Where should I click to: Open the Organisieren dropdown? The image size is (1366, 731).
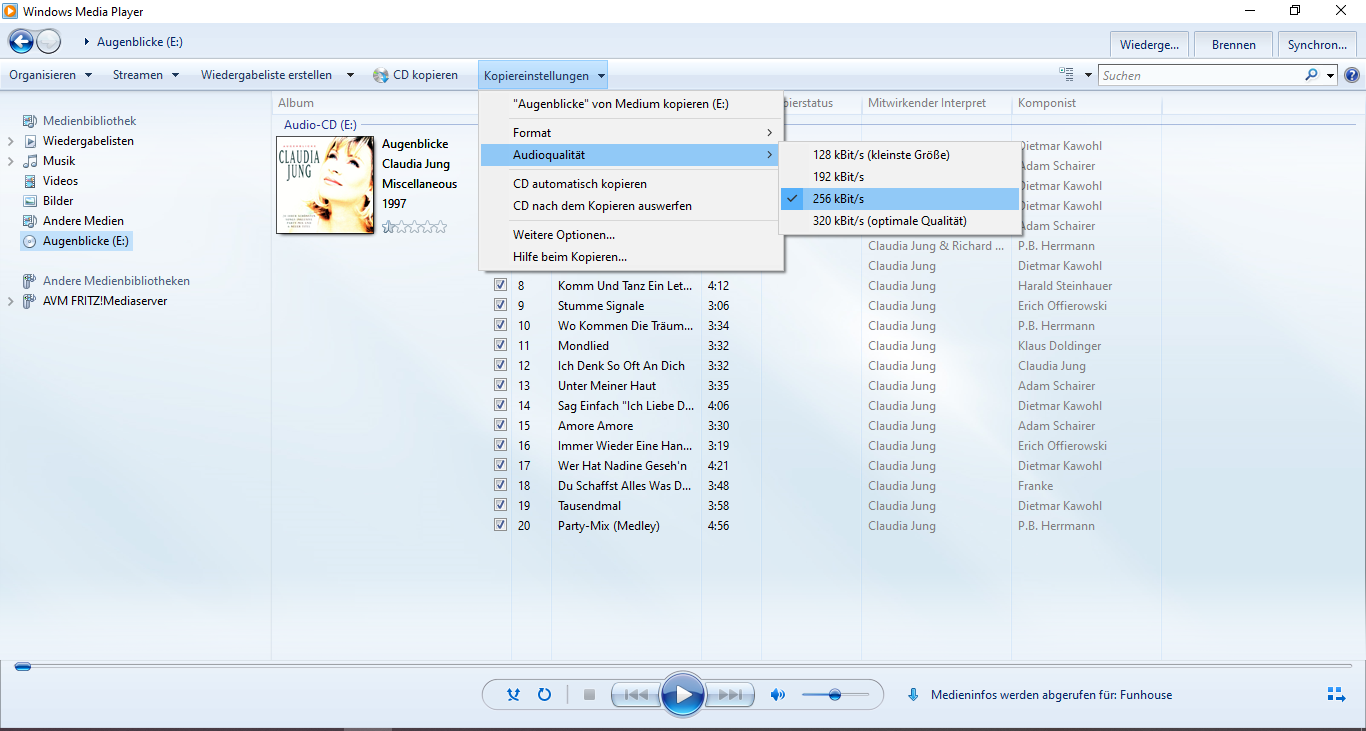click(50, 75)
